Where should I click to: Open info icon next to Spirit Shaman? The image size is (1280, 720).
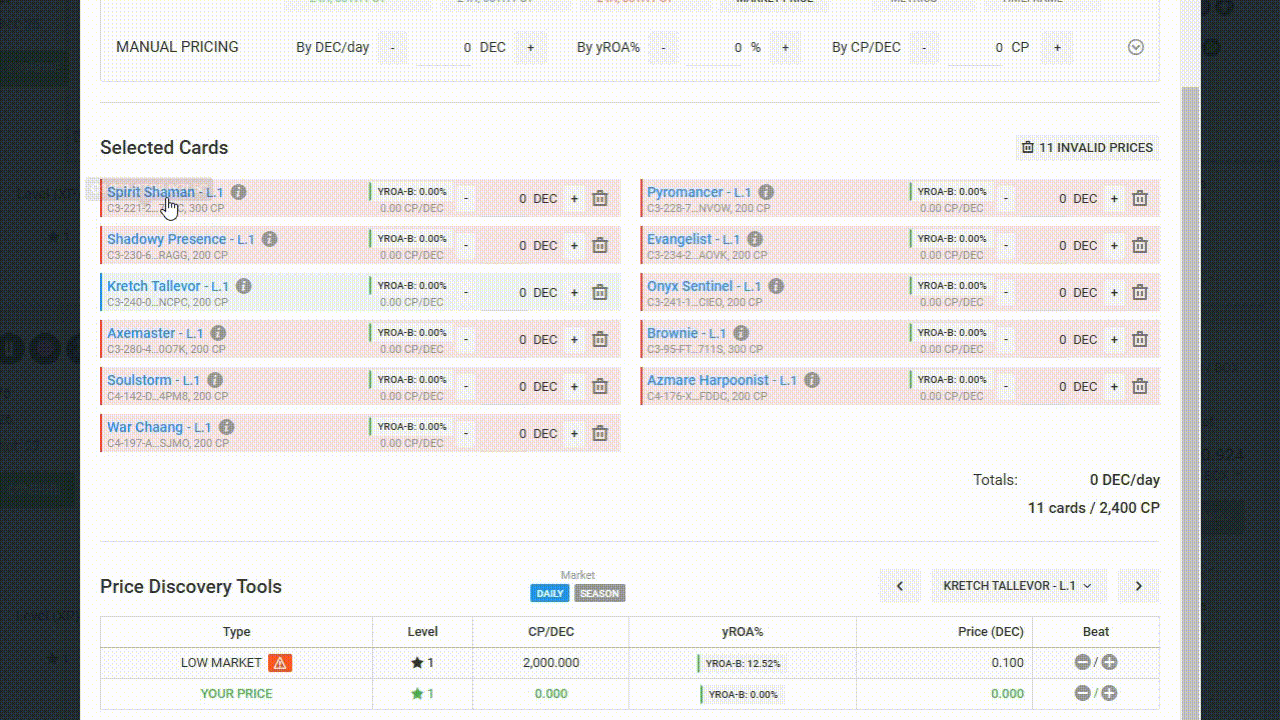[x=239, y=192]
